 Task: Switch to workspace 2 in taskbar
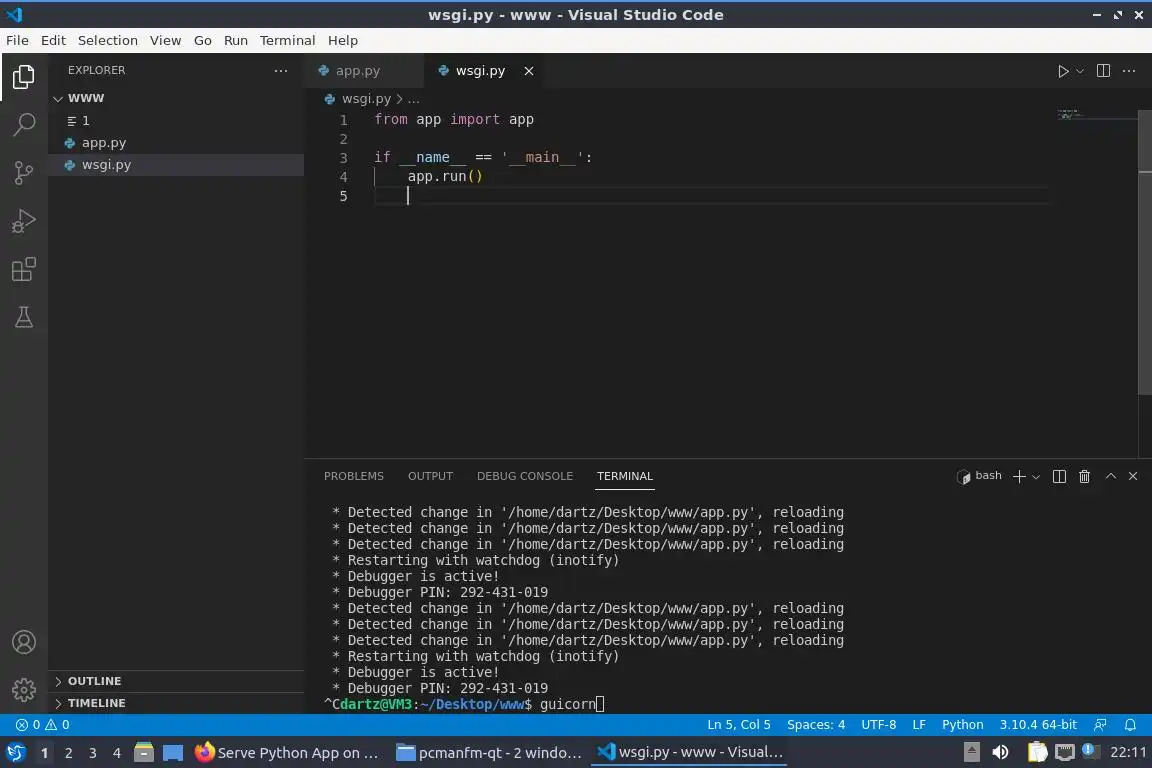68,753
